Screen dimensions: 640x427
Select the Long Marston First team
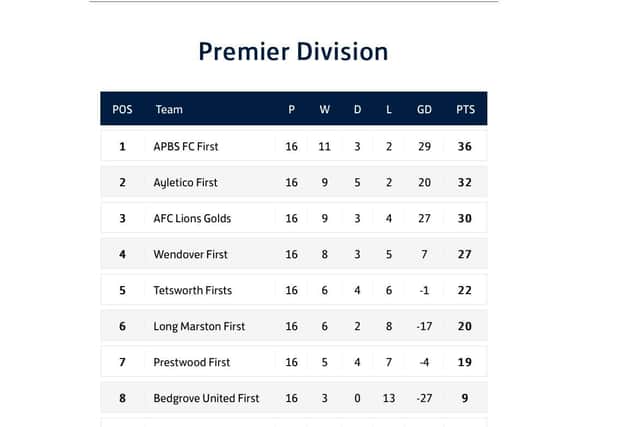click(x=199, y=326)
